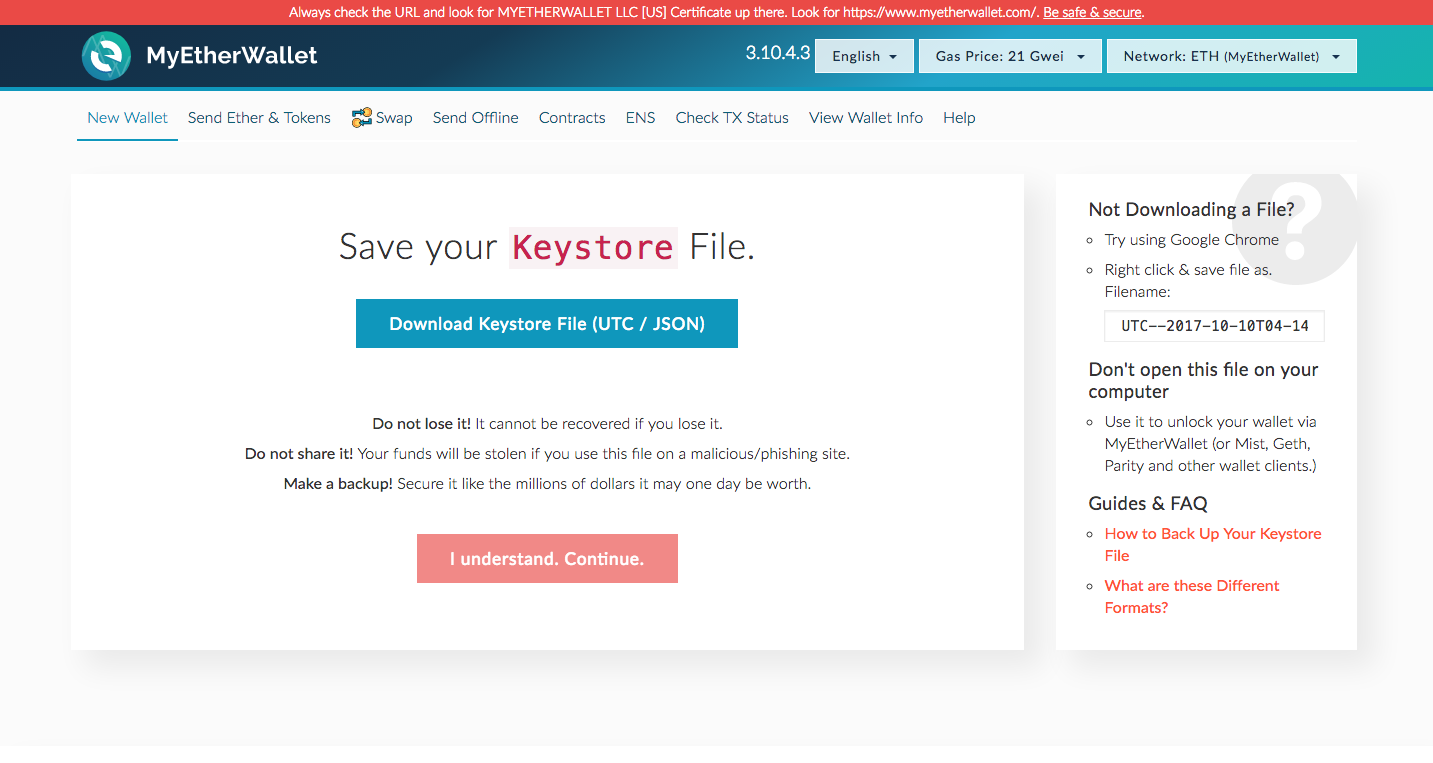Open the Help tab
The height and width of the screenshot is (763, 1433).
tap(959, 118)
